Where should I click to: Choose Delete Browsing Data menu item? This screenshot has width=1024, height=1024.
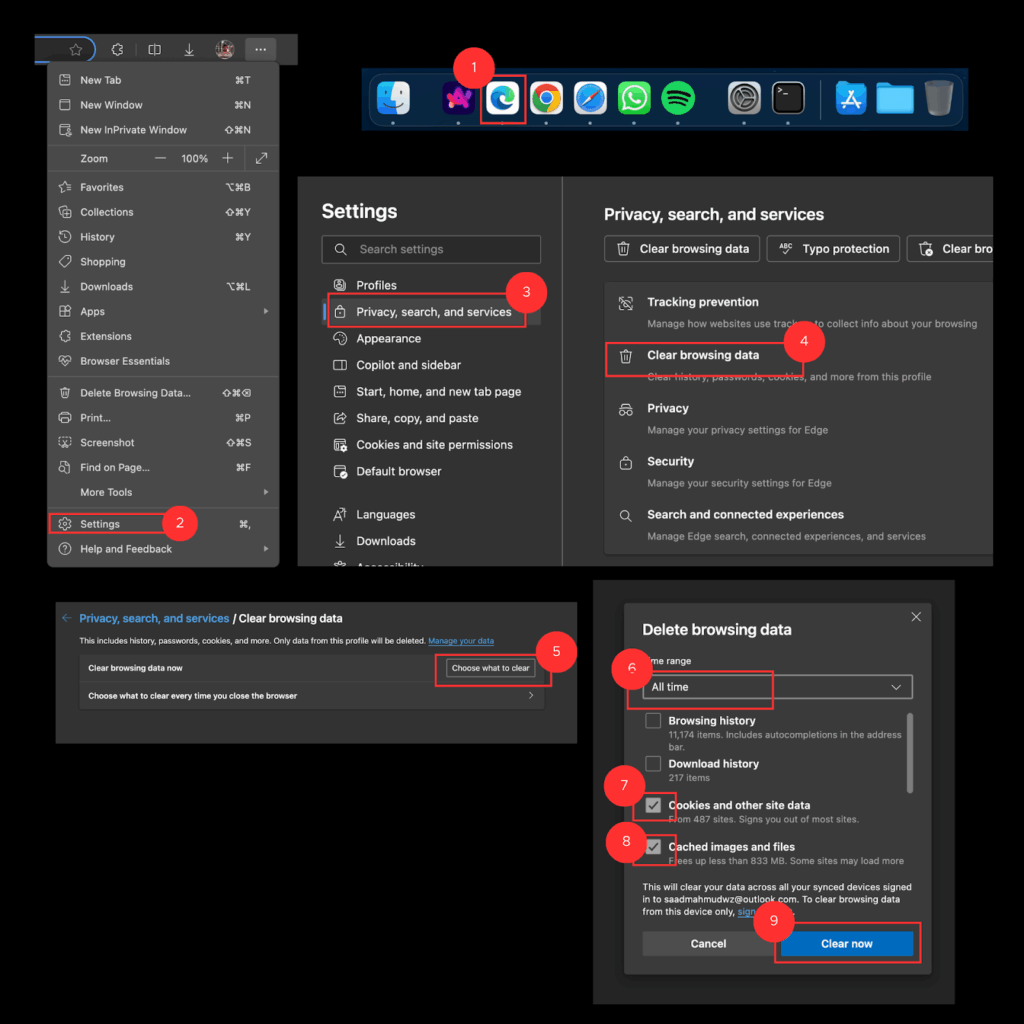point(163,393)
